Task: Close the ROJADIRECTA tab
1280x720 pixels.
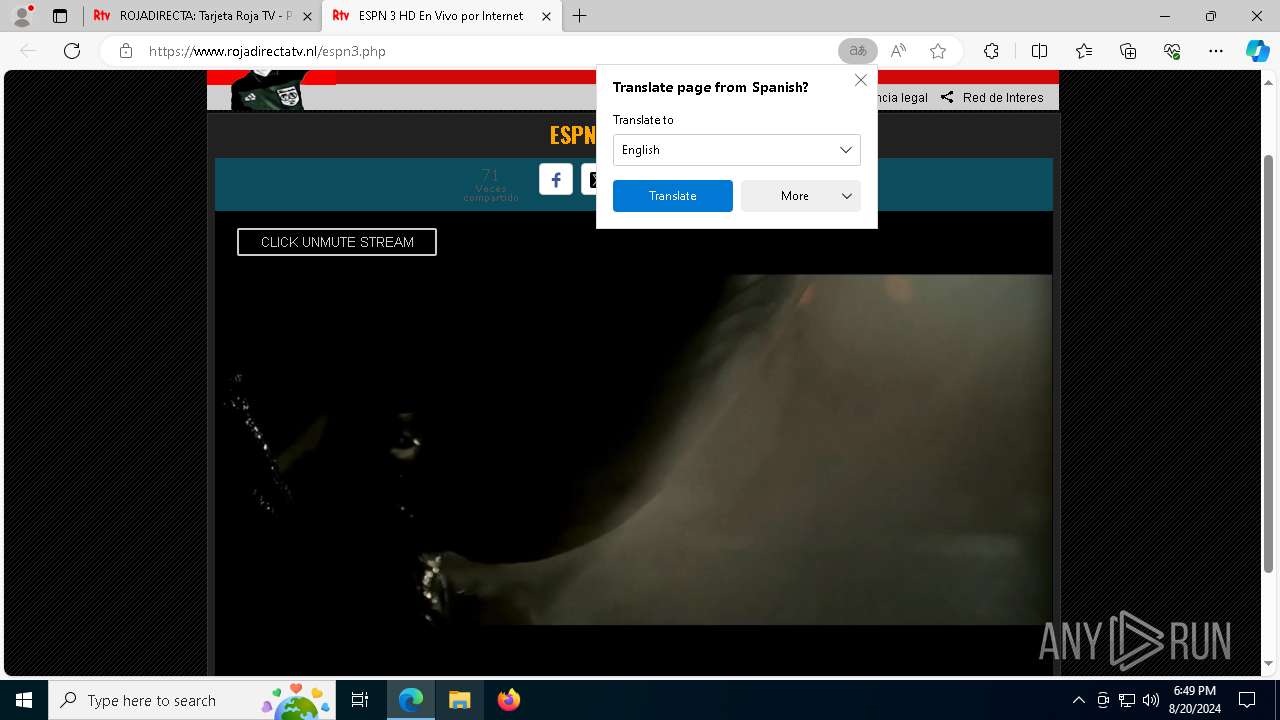Action: [307, 16]
